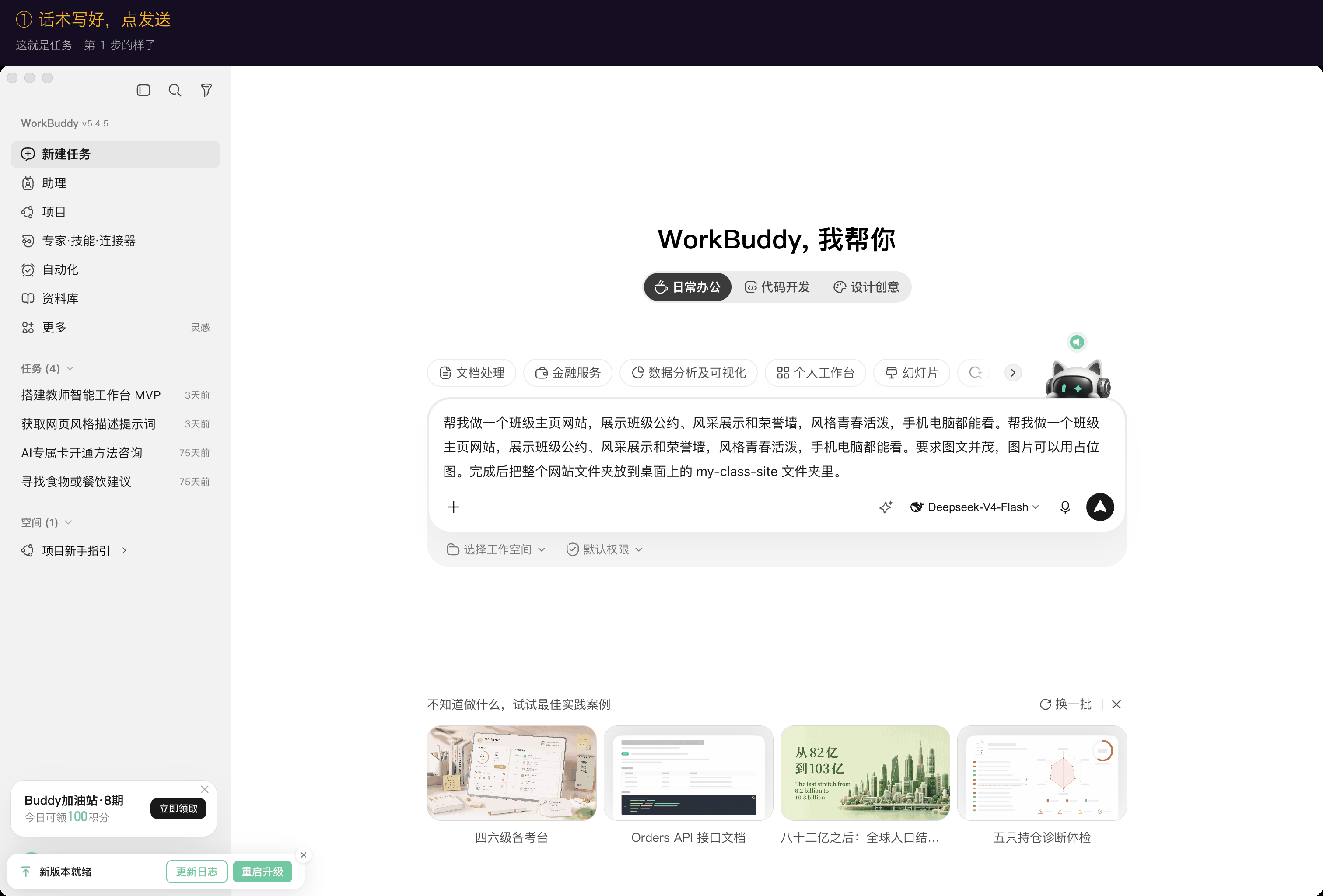Switch to the 代码开发 tab
Image resolution: width=1323 pixels, height=896 pixels.
(x=777, y=287)
